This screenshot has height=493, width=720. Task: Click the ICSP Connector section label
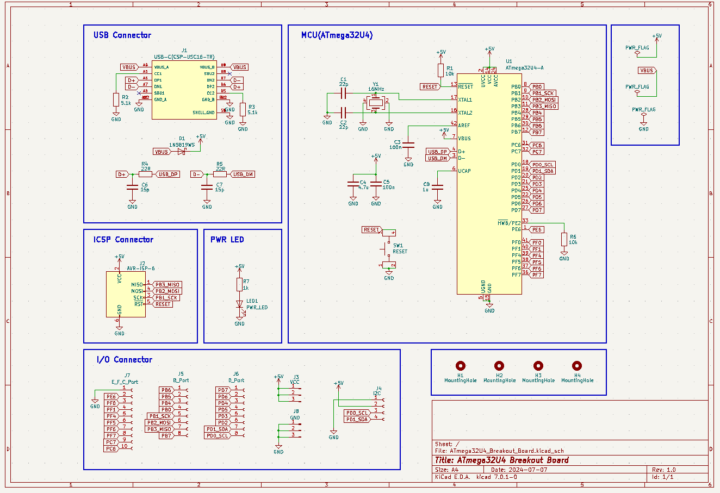124,240
